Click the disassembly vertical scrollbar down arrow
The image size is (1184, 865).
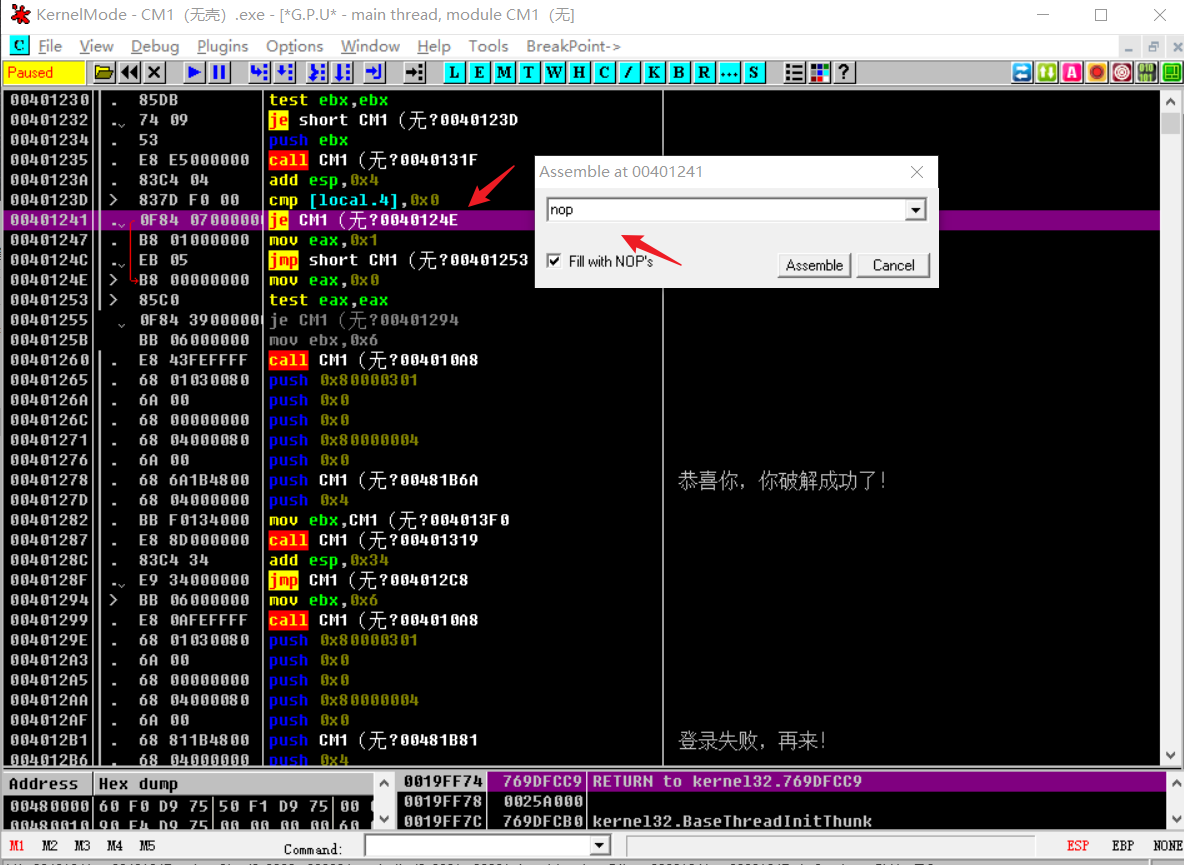[x=1171, y=756]
